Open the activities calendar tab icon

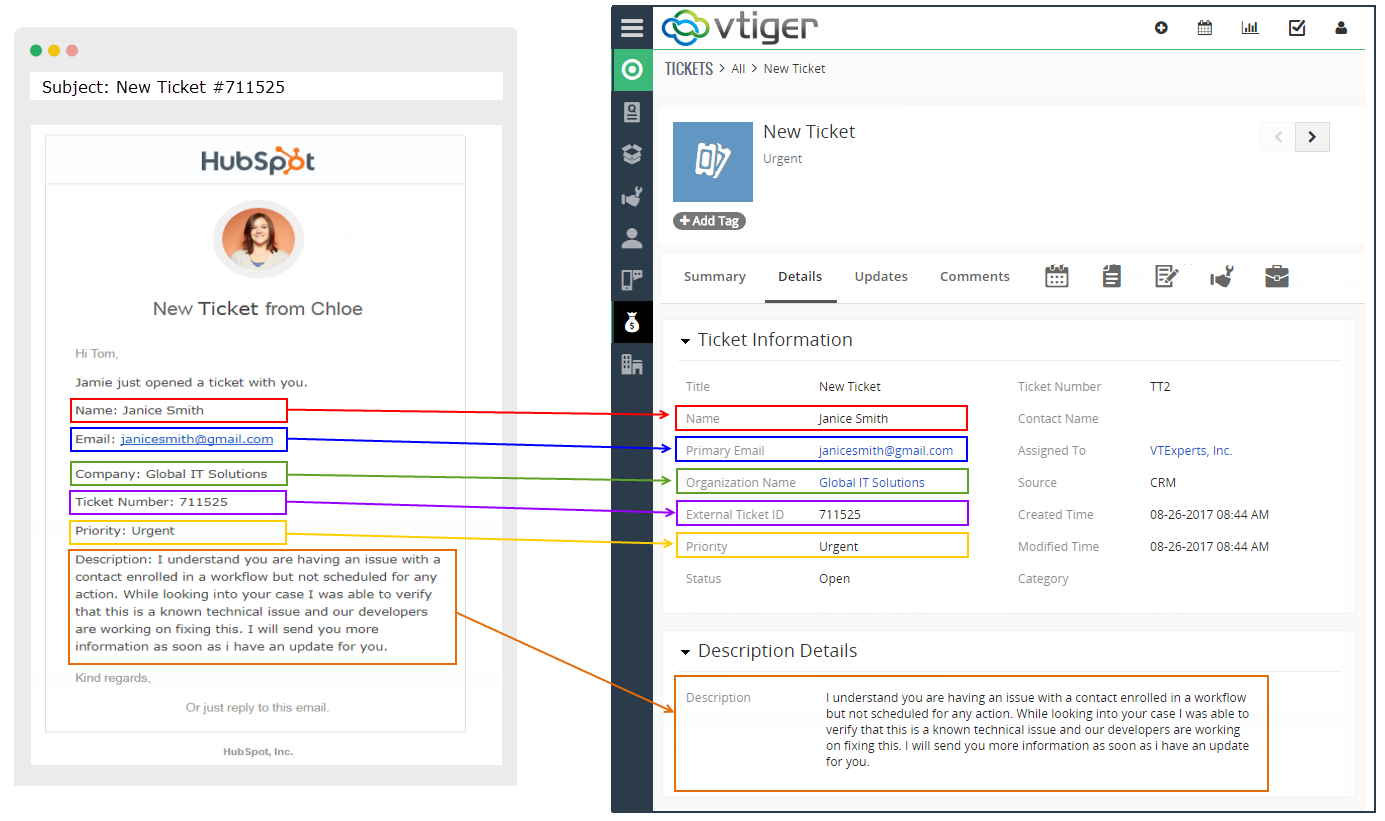coord(1057,276)
